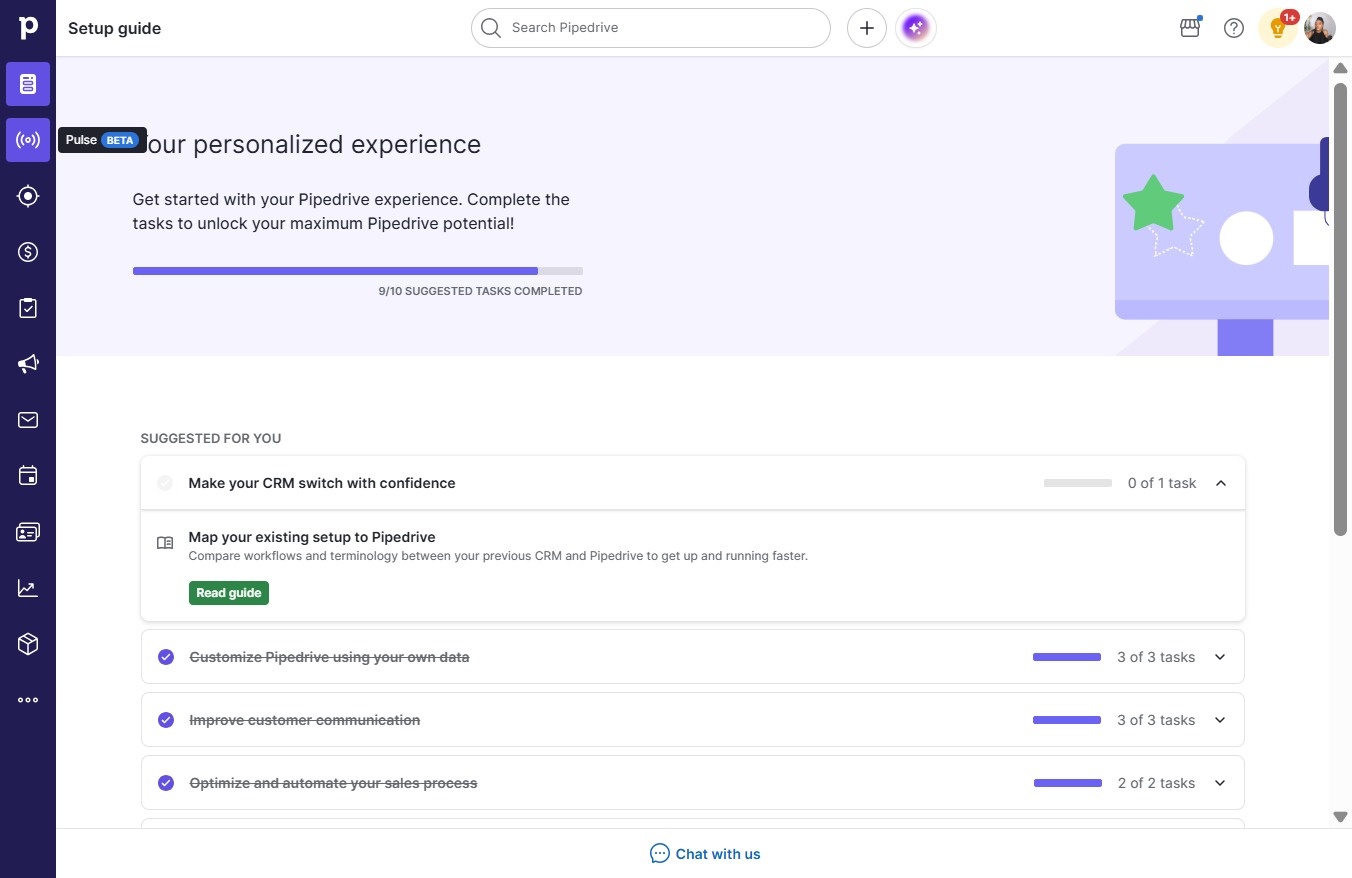The height and width of the screenshot is (878, 1352).
Task: Click the Customize Pipedrive using your own data title
Action: pyautogui.click(x=329, y=657)
